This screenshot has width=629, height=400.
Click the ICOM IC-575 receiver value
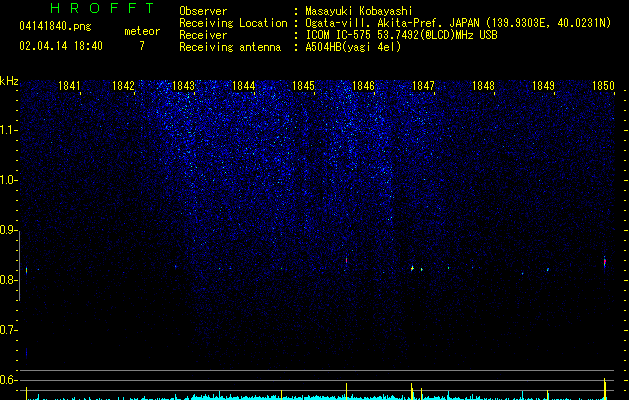401,35
